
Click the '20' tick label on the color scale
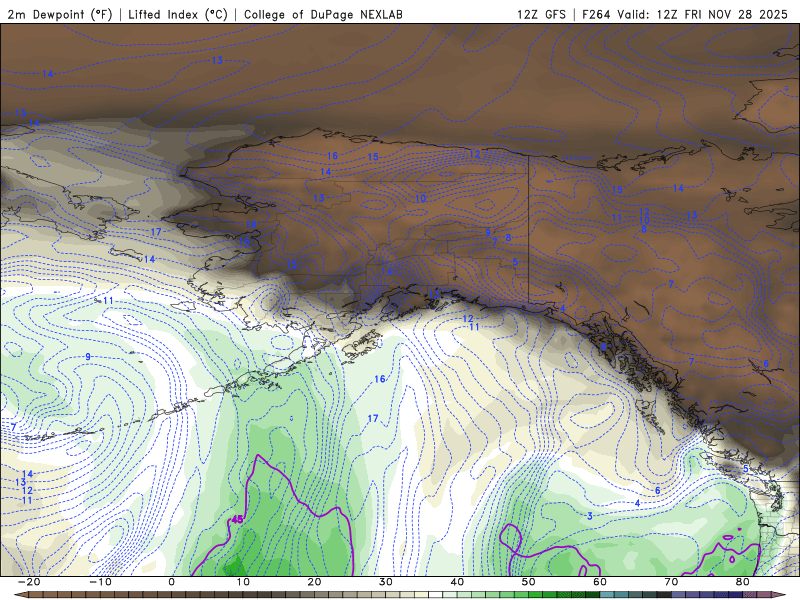coord(314,582)
